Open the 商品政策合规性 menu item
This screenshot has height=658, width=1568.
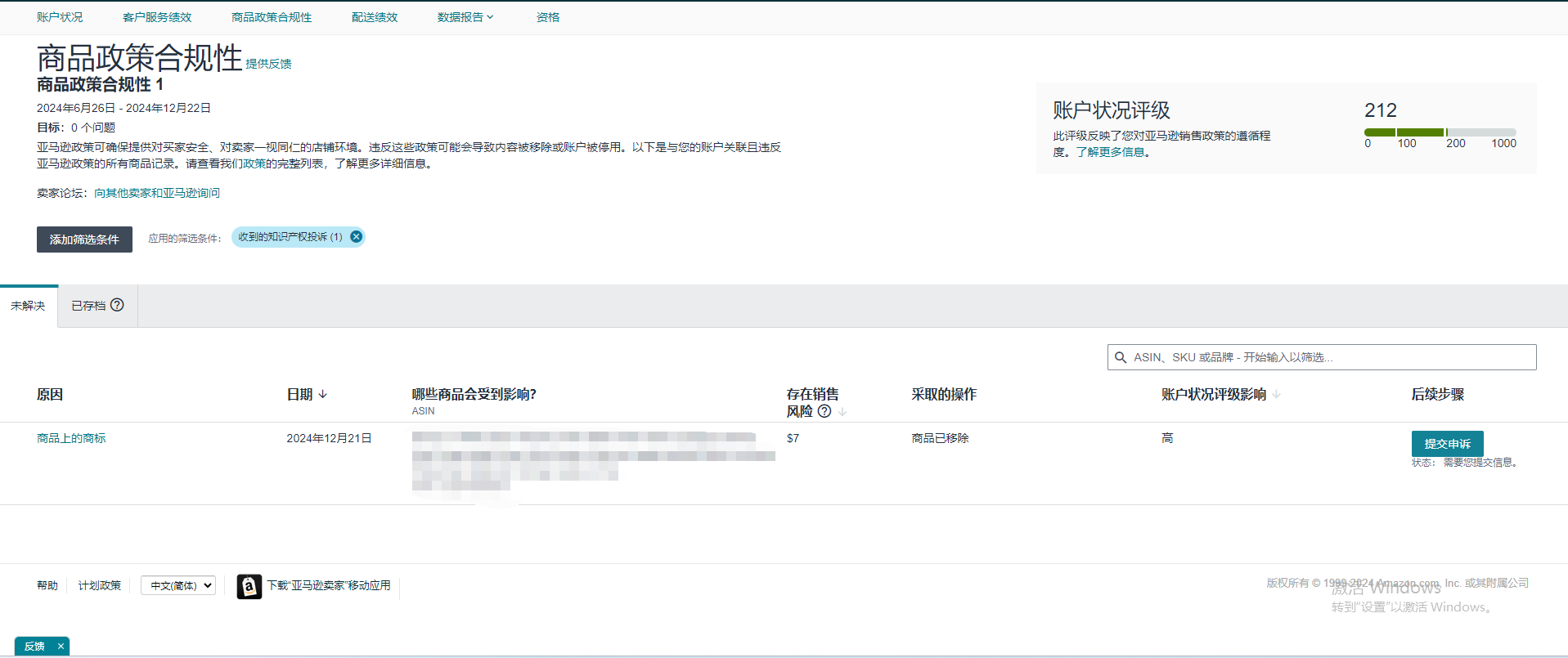(x=272, y=17)
